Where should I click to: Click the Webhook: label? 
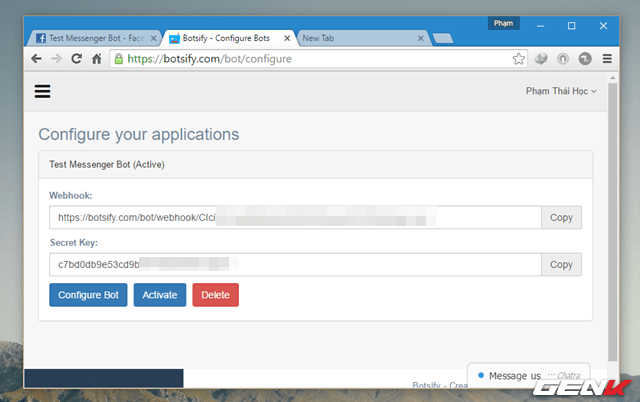coord(71,195)
